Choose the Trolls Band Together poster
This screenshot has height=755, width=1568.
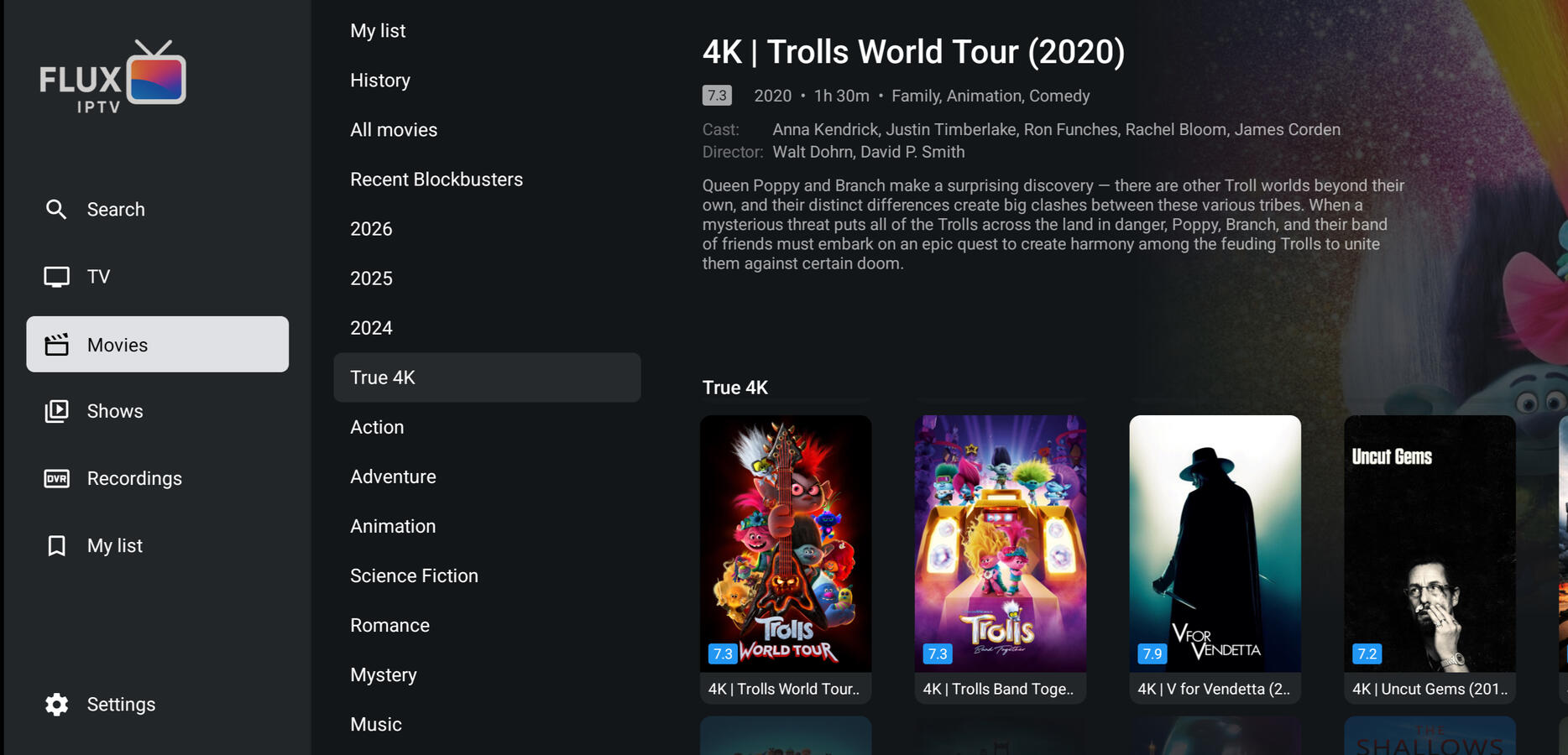[1000, 544]
